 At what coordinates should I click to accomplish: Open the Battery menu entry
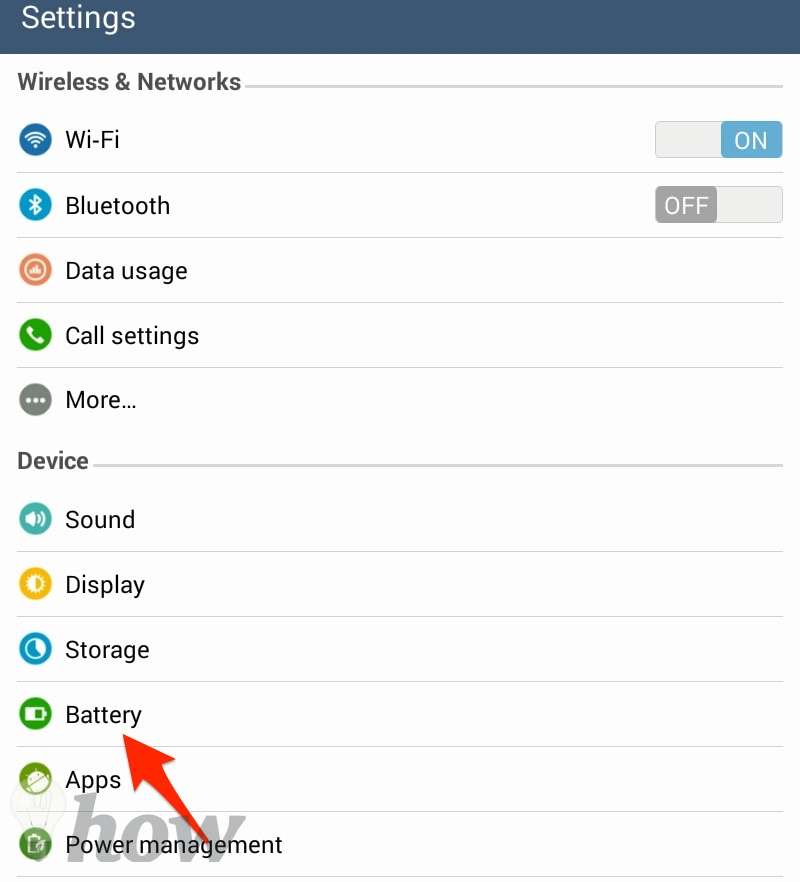tap(399, 714)
